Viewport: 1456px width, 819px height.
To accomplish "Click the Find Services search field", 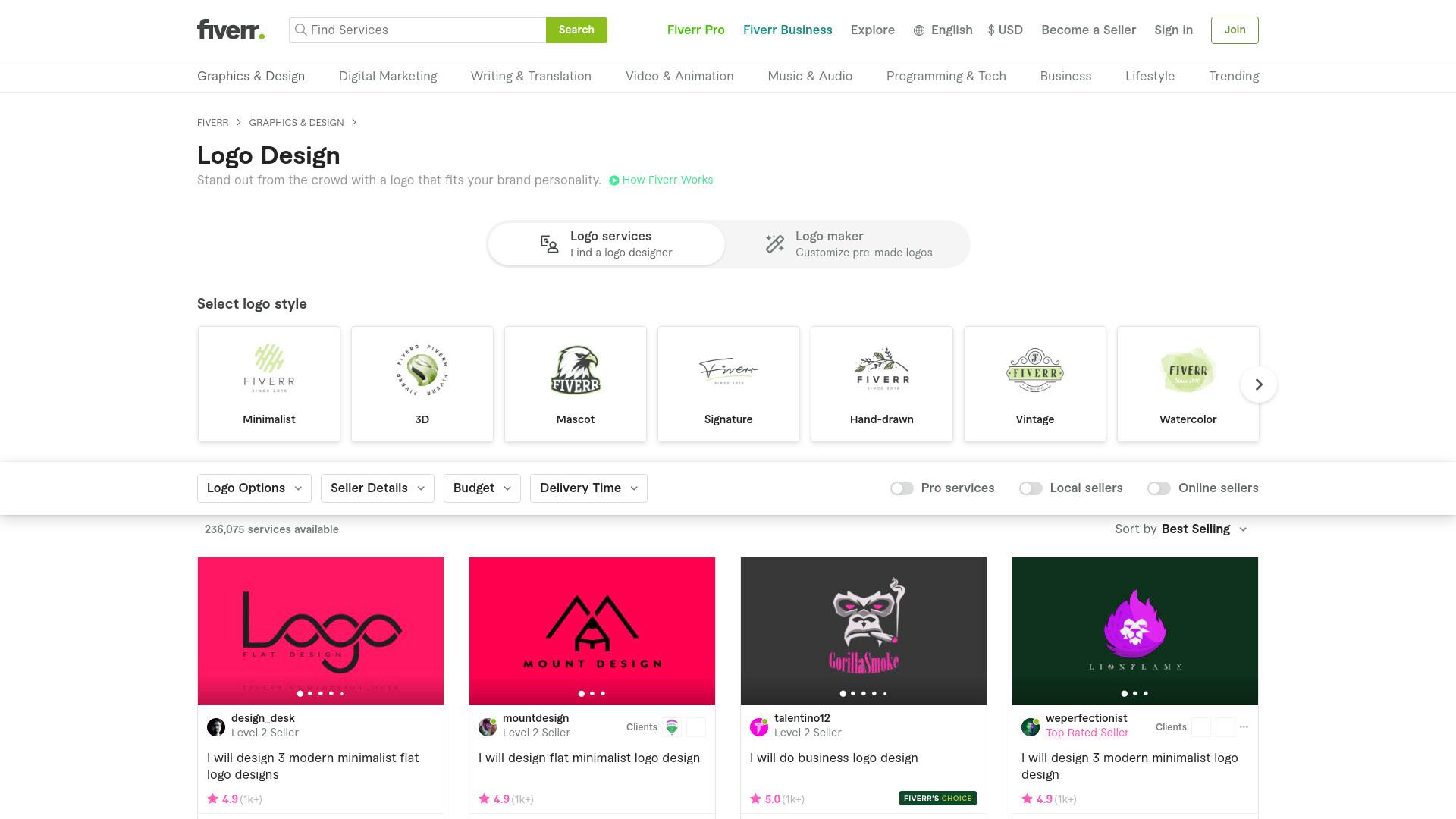I will (x=418, y=30).
